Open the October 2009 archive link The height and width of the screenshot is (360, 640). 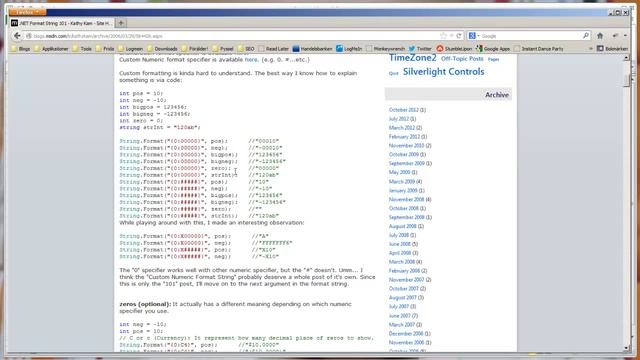coord(404,155)
